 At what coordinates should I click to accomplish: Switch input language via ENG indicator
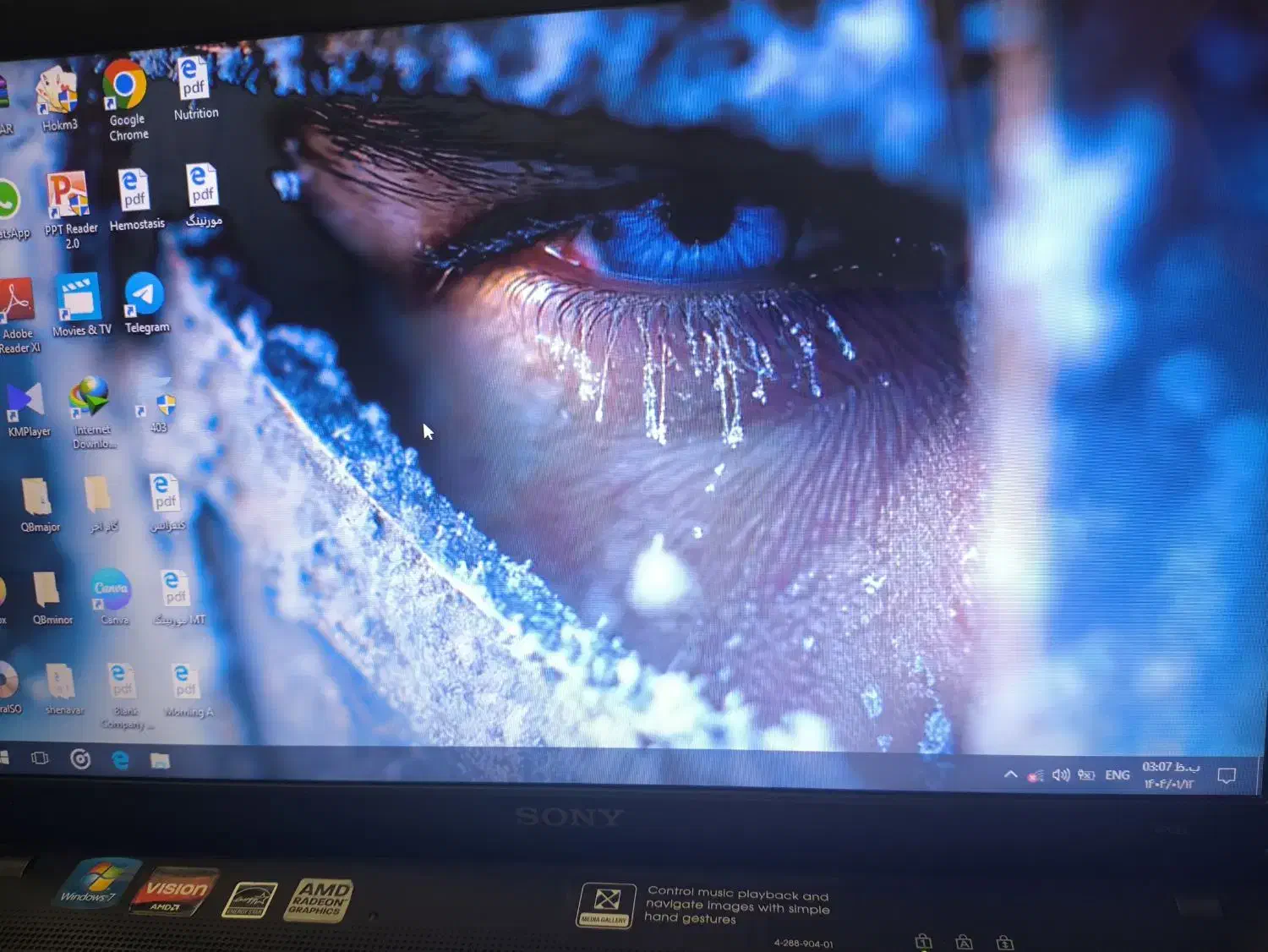tap(1117, 775)
